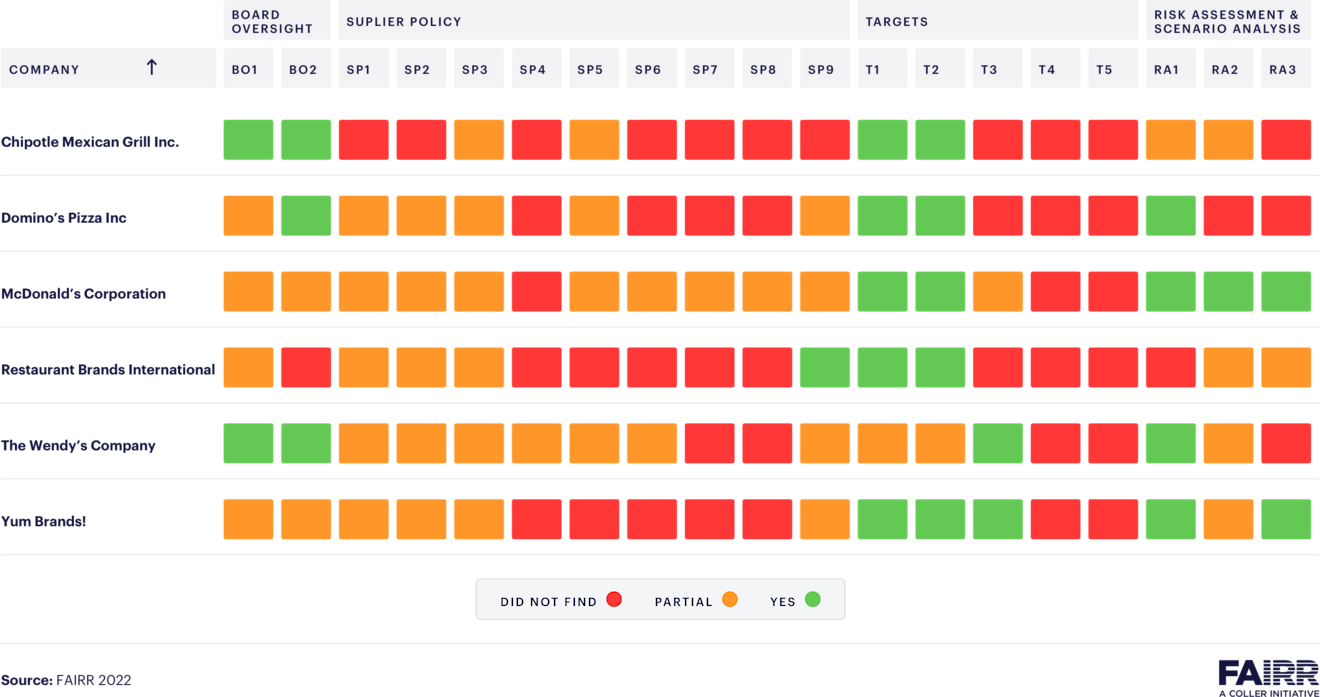Click McDonald's orange T3 cell
The height and width of the screenshot is (697, 1320).
998,292
